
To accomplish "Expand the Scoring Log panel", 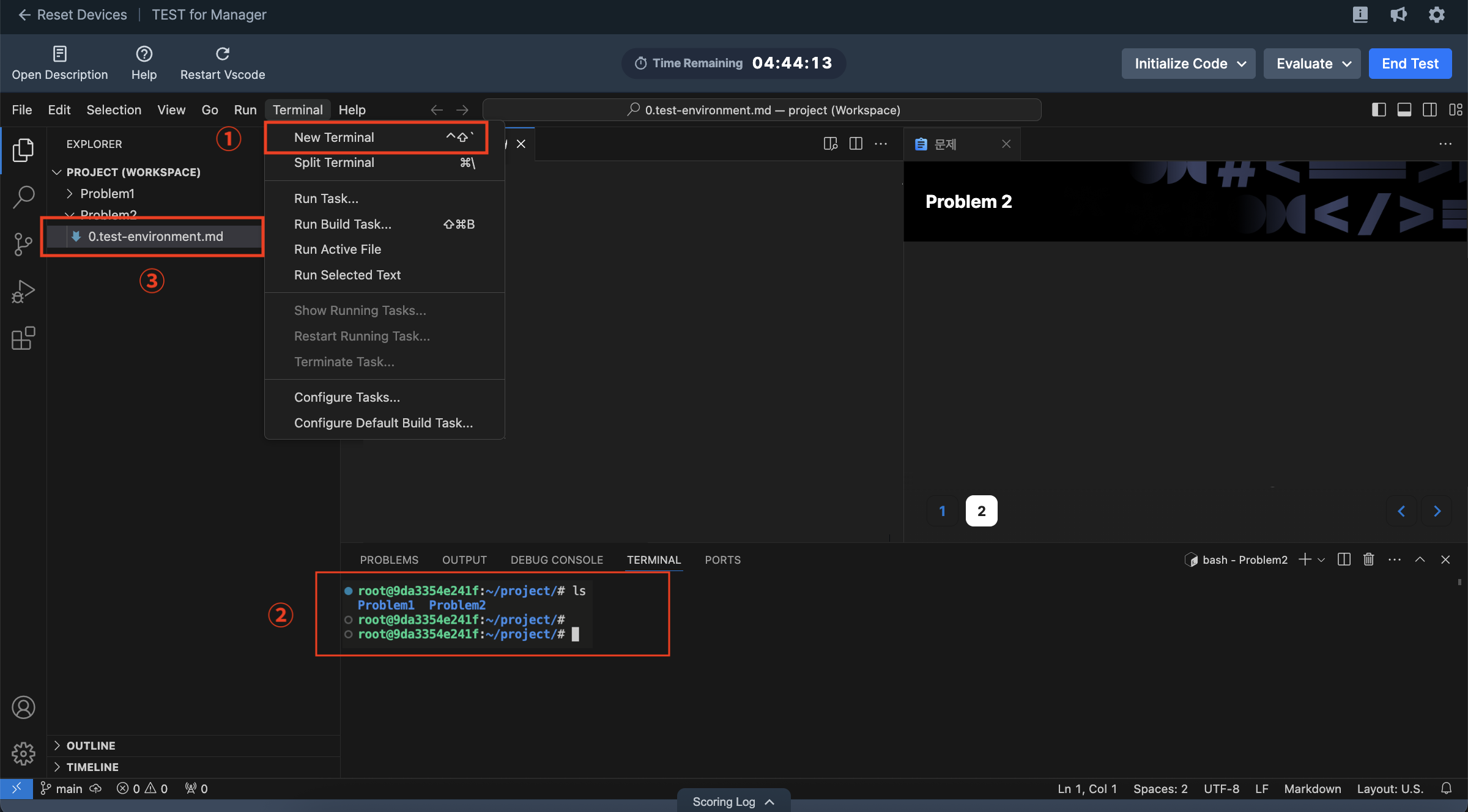I will (733, 801).
